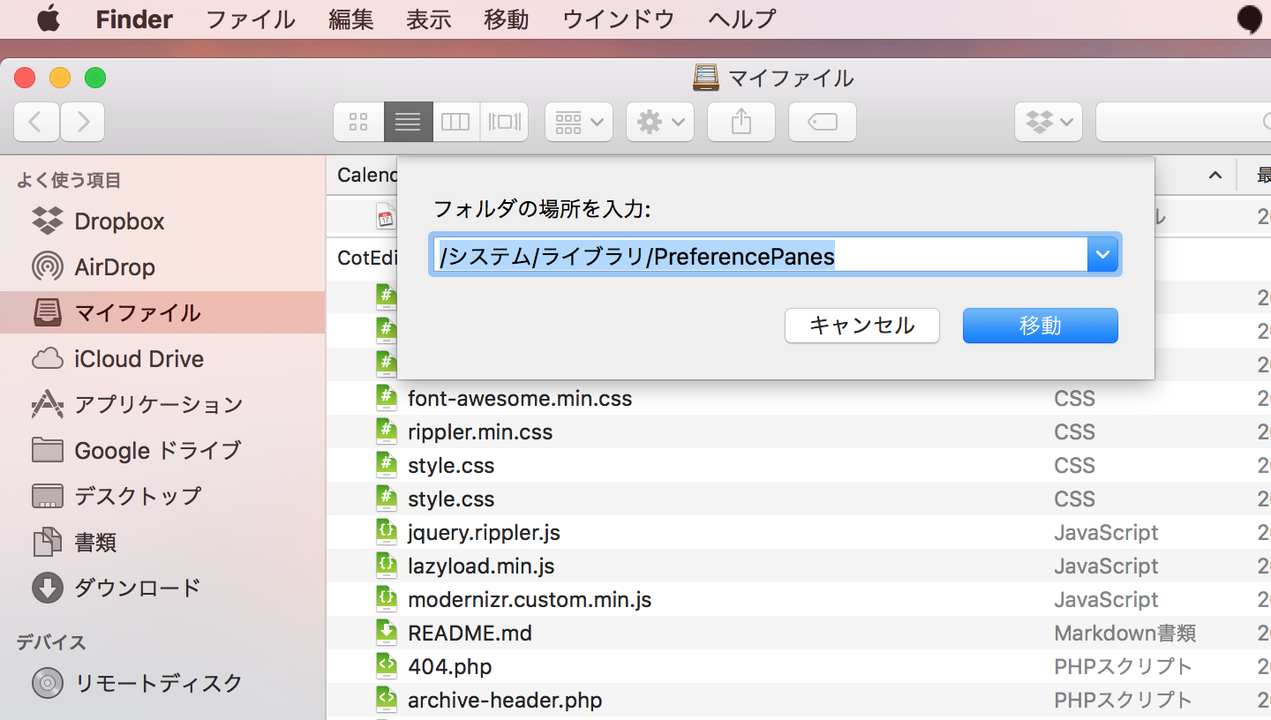Image resolution: width=1271 pixels, height=720 pixels.
Task: Click the calendar file icon under Calendar group
Action: [386, 216]
